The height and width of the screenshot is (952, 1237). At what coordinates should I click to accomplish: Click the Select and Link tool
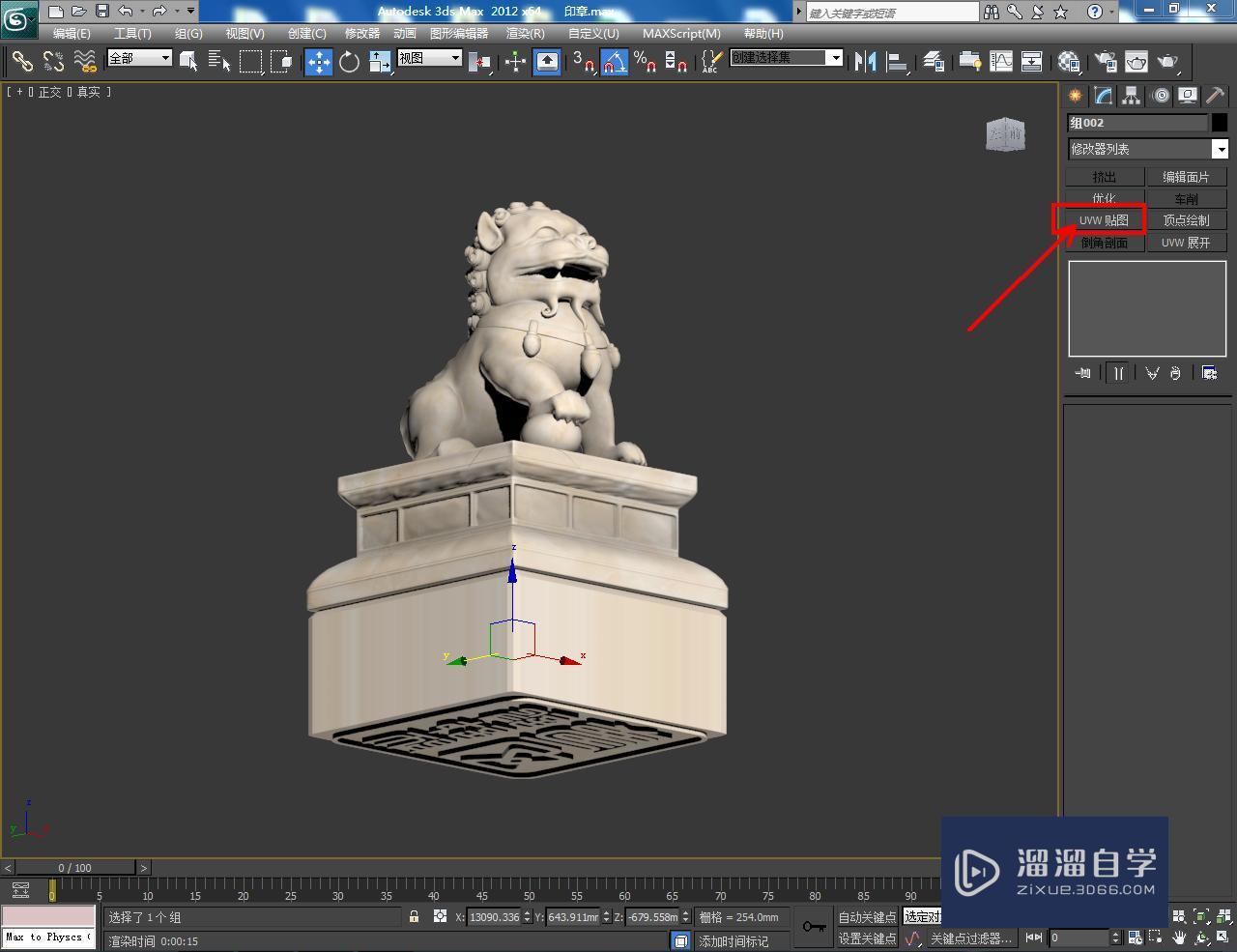point(21,62)
